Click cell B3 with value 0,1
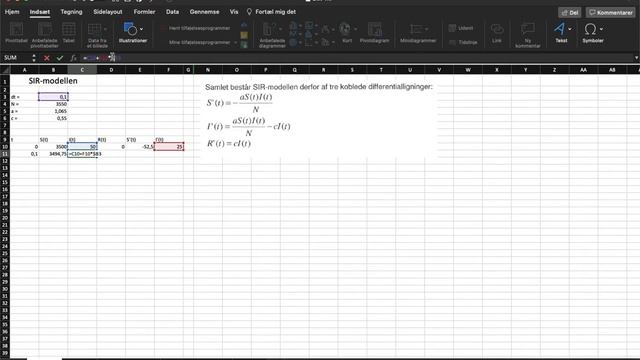640x360 pixels. [53, 97]
